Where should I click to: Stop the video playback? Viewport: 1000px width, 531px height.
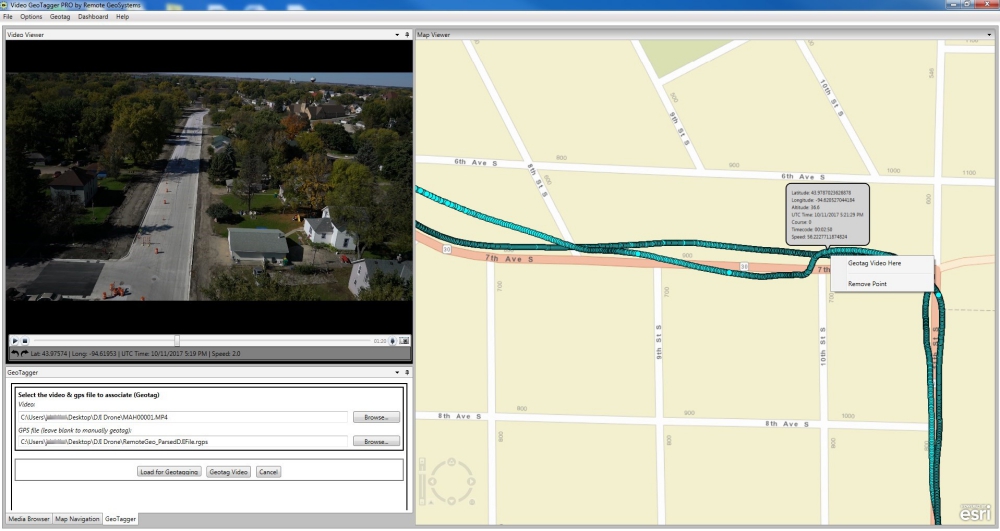click(25, 341)
